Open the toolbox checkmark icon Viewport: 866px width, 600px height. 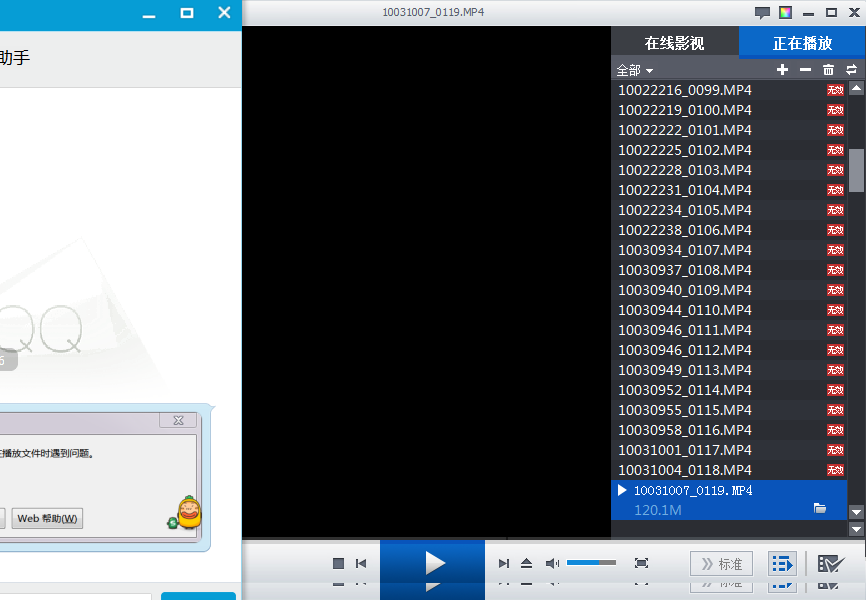pyautogui.click(x=831, y=564)
